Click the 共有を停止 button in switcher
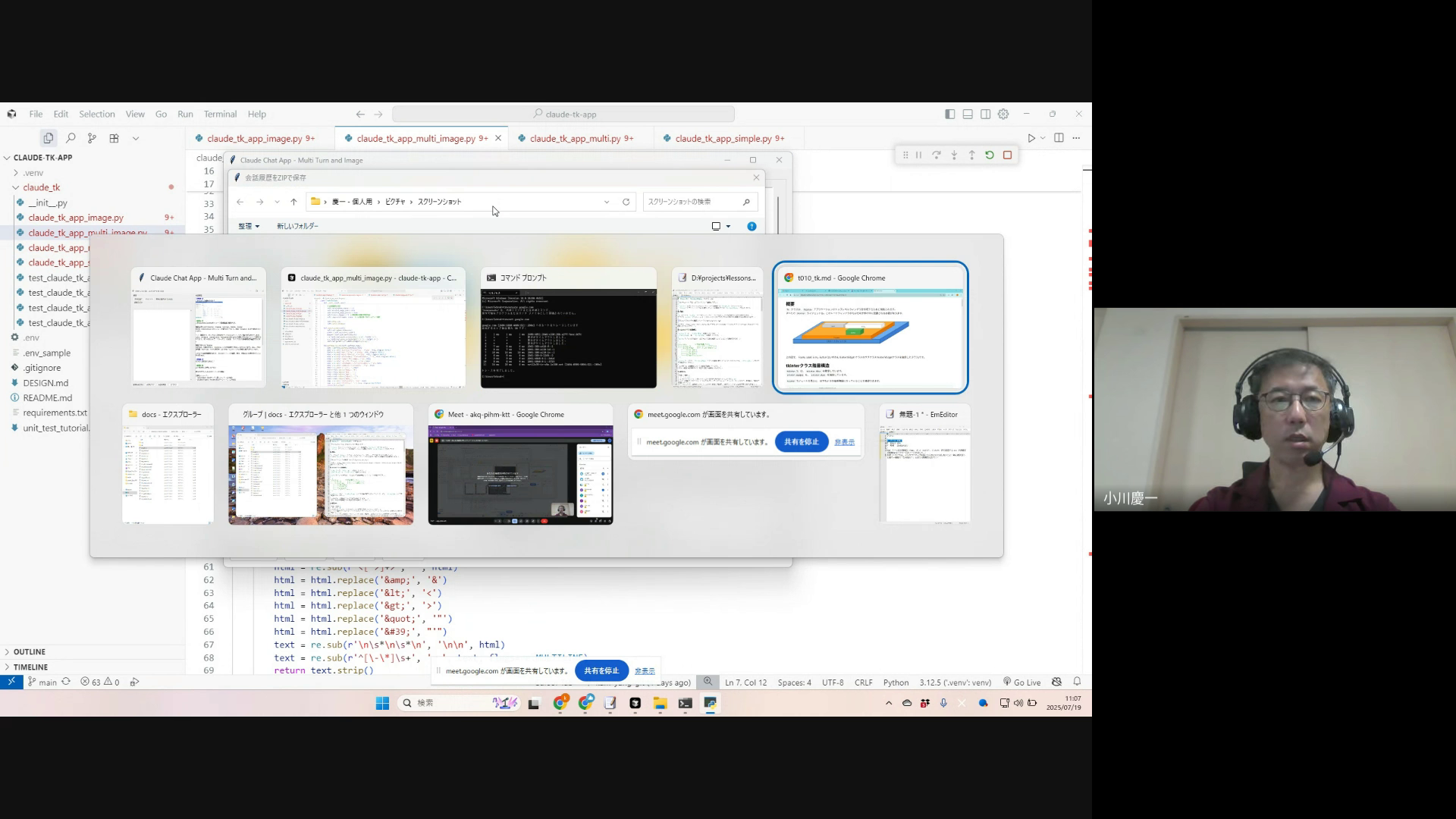Image resolution: width=1456 pixels, height=819 pixels. (801, 441)
